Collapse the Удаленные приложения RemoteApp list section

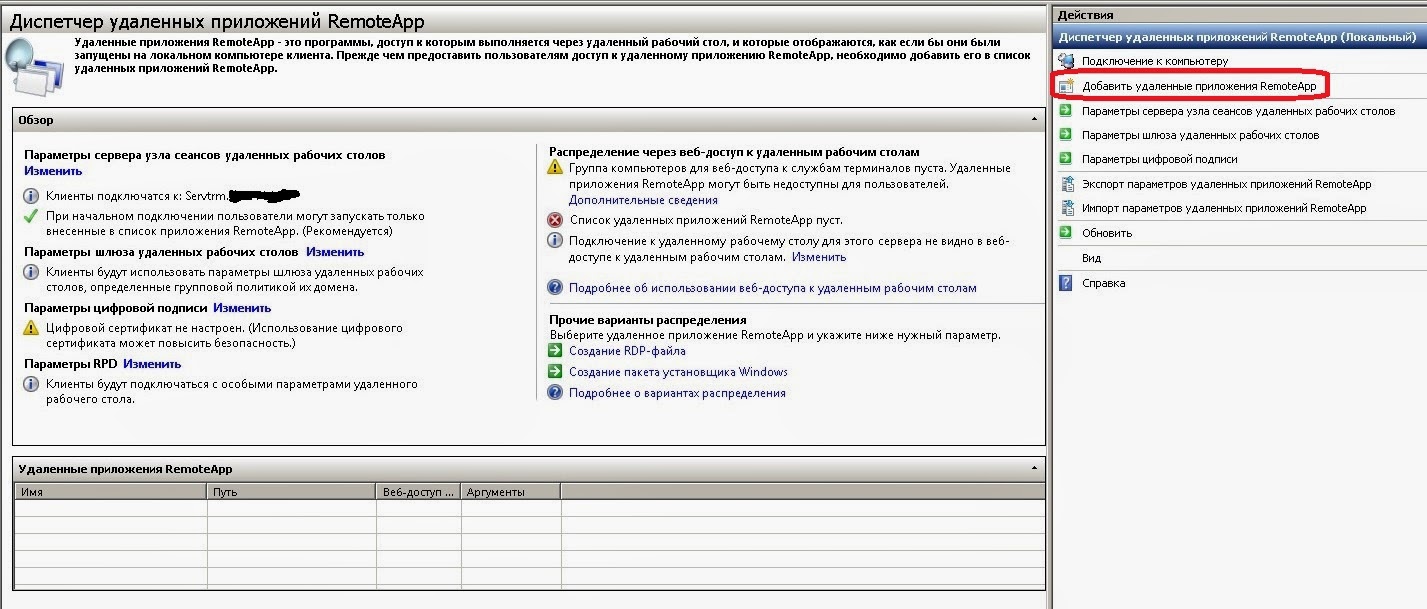pyautogui.click(x=1035, y=468)
